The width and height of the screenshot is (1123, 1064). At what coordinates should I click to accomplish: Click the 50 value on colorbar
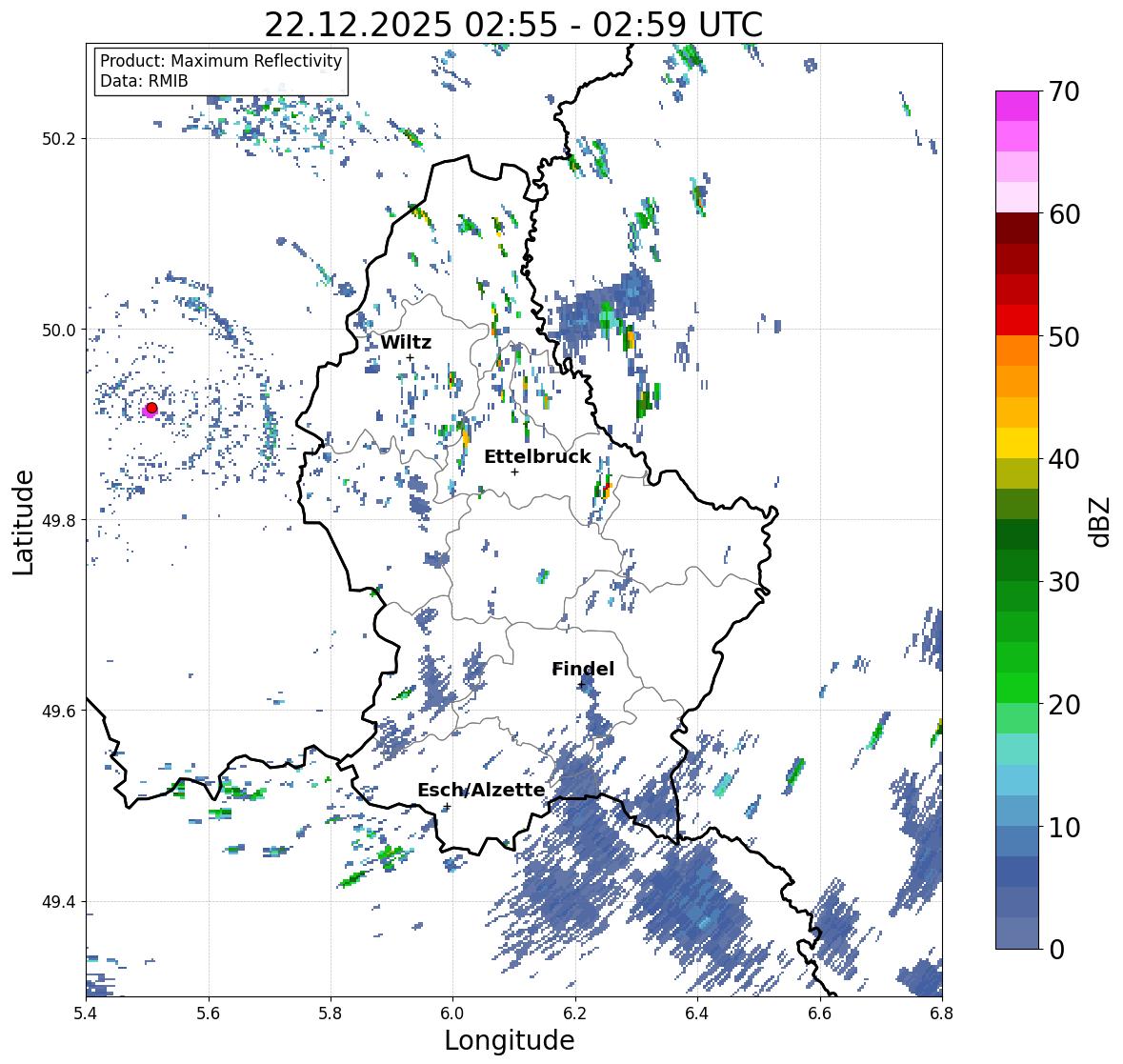(1064, 336)
